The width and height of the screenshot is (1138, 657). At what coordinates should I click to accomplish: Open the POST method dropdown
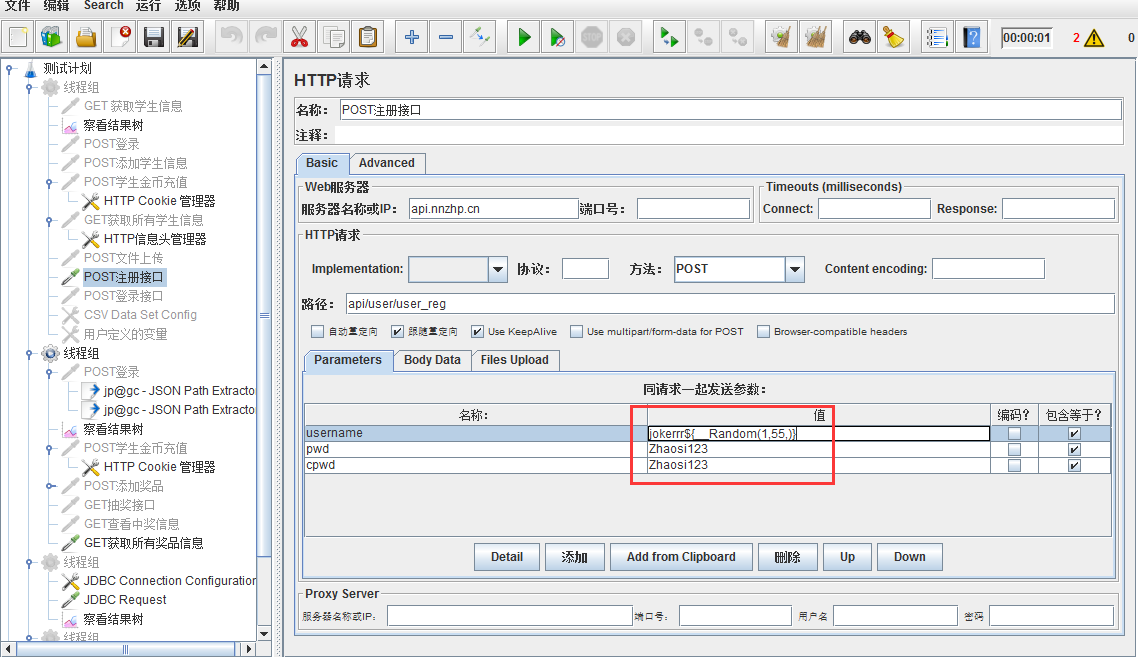795,269
